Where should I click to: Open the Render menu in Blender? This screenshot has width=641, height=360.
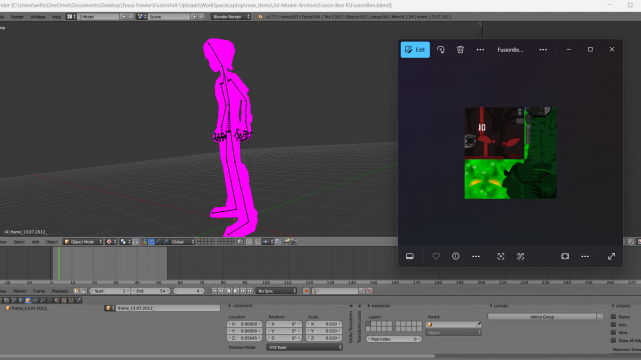tap(17, 17)
